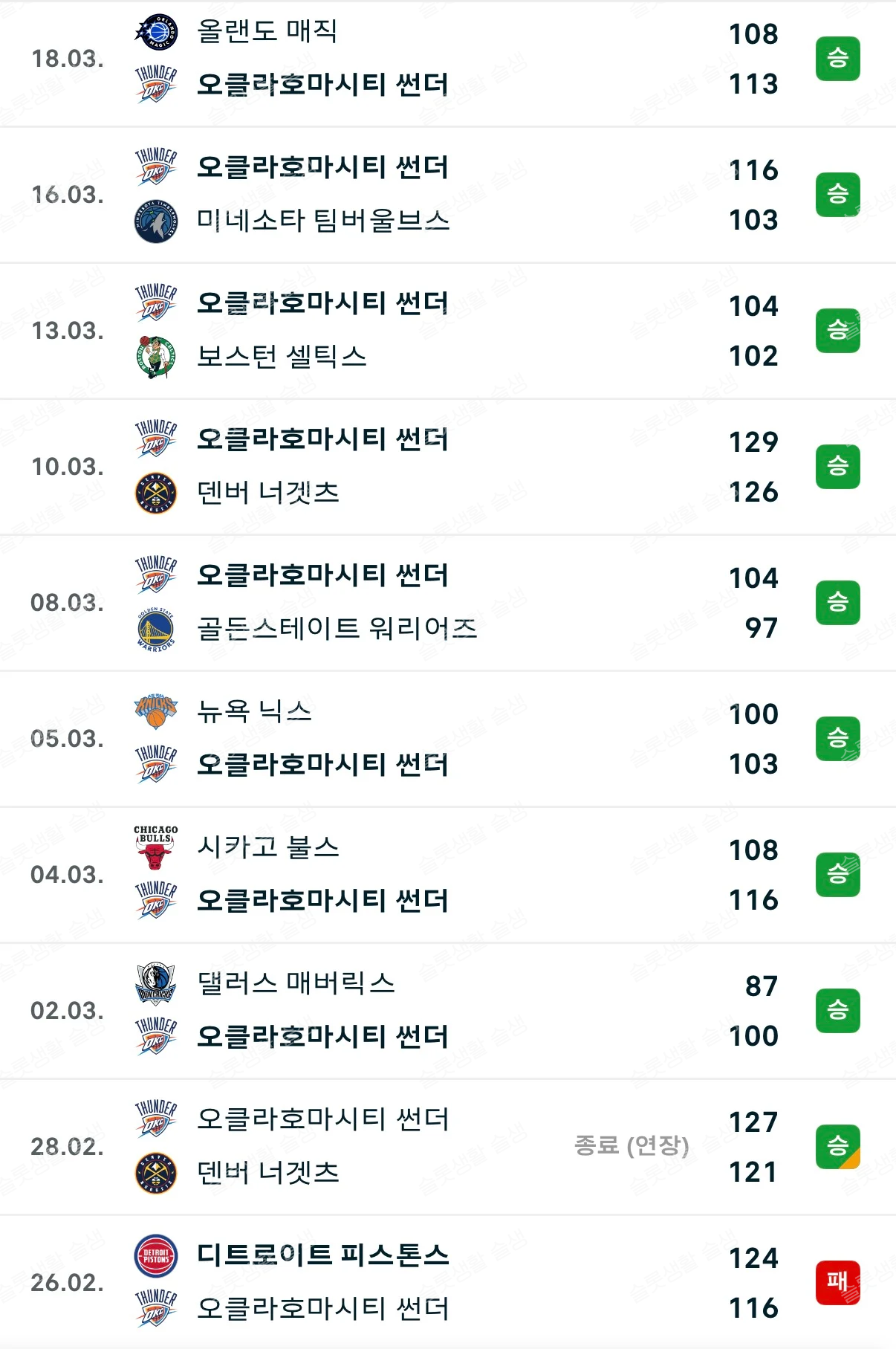Click the 종료 (연장) status label

(x=632, y=1145)
